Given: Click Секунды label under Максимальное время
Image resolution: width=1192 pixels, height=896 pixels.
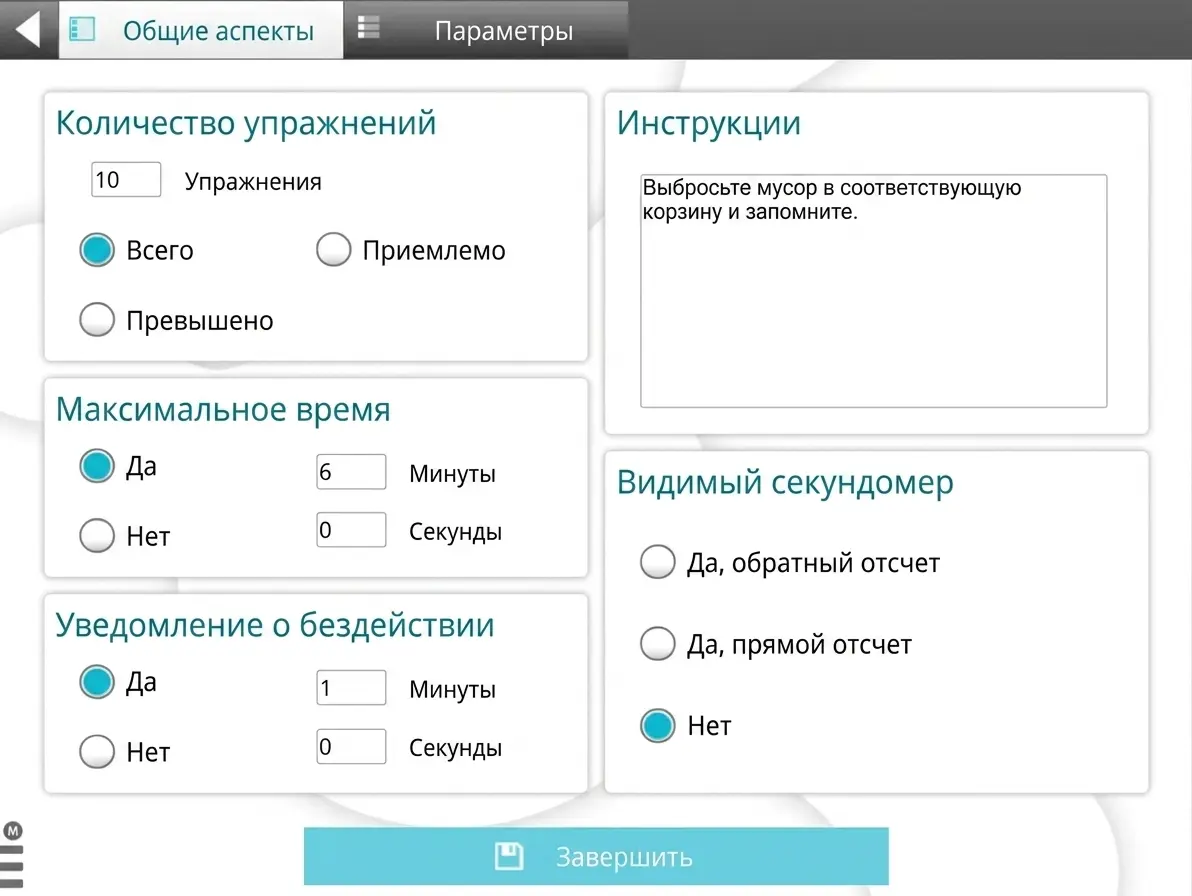Looking at the screenshot, I should pyautogui.click(x=455, y=532).
